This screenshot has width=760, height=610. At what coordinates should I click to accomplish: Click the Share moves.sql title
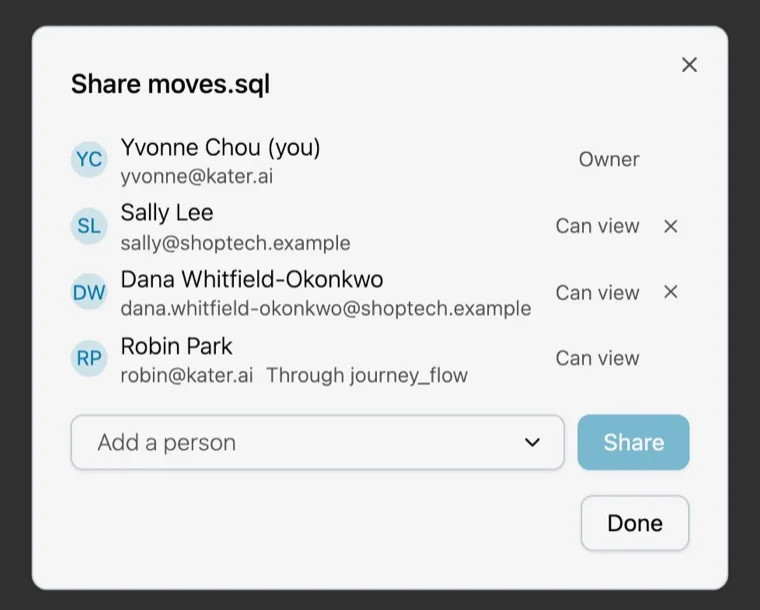coord(171,84)
